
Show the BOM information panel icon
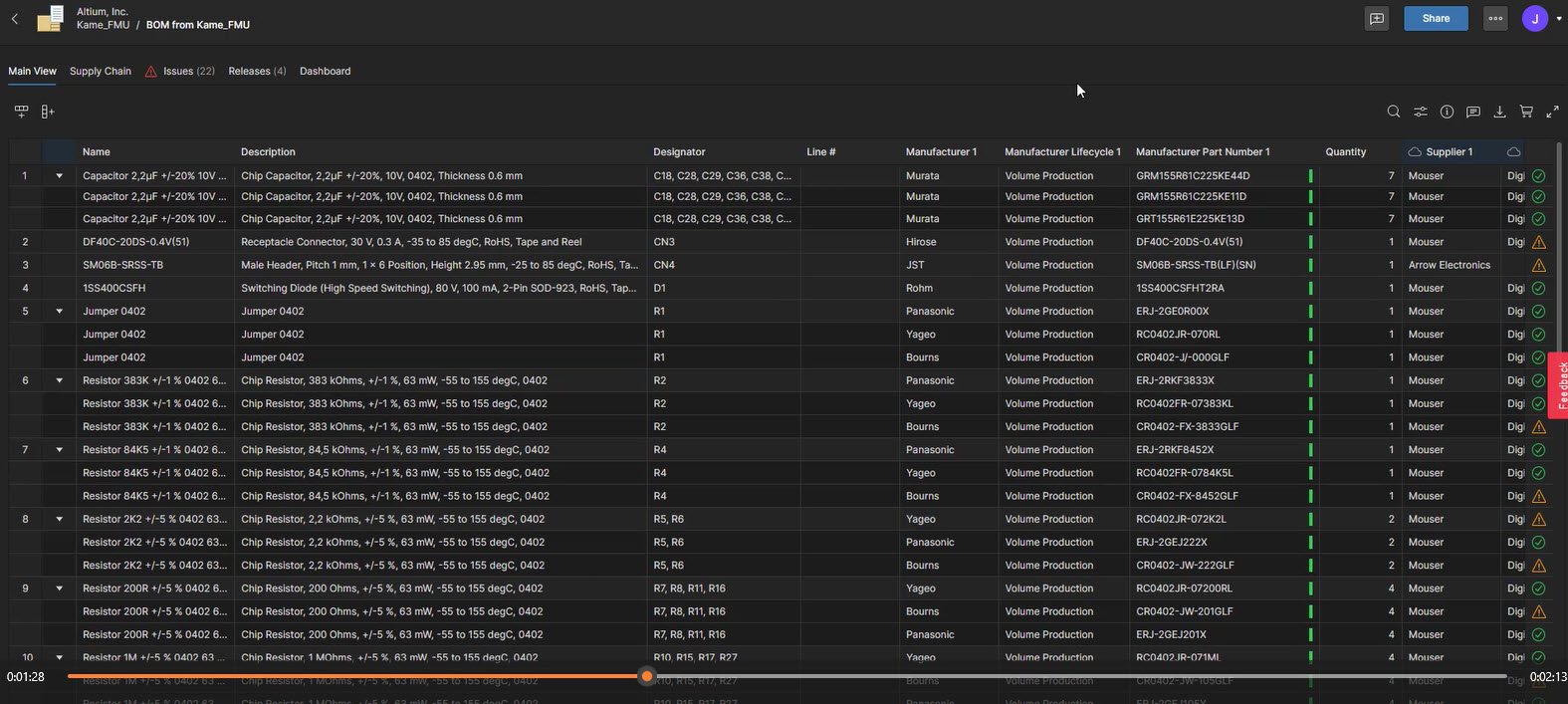[x=1447, y=112]
